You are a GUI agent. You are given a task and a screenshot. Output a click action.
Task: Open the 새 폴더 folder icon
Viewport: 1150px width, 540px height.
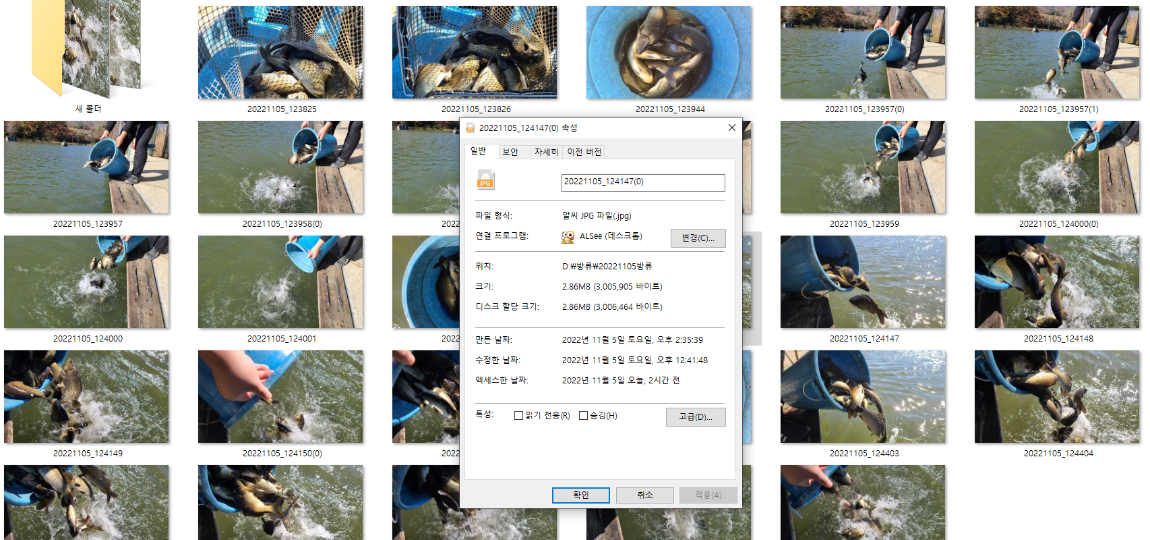[86, 48]
